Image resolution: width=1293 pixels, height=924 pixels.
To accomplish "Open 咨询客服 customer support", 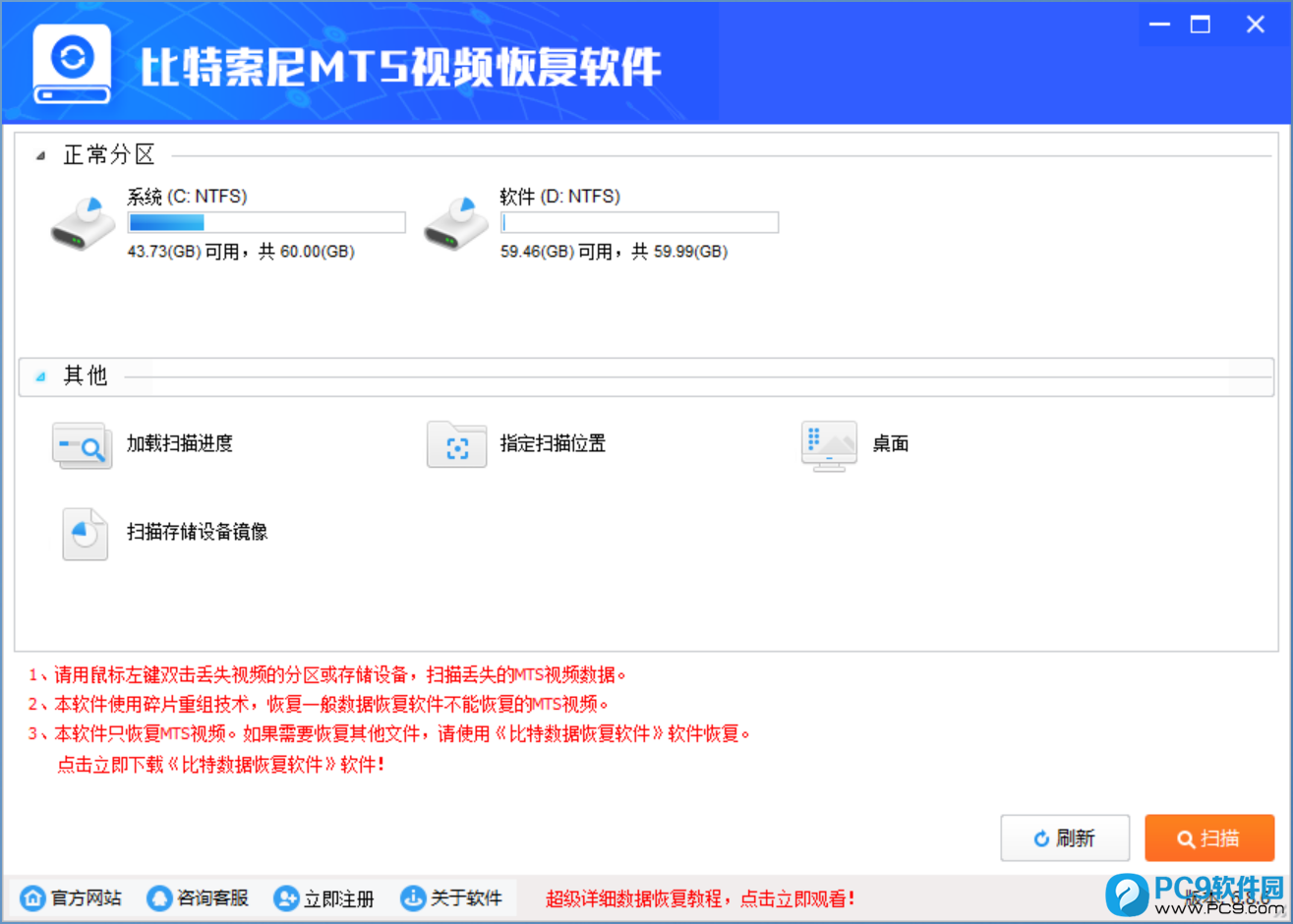I will [x=198, y=897].
